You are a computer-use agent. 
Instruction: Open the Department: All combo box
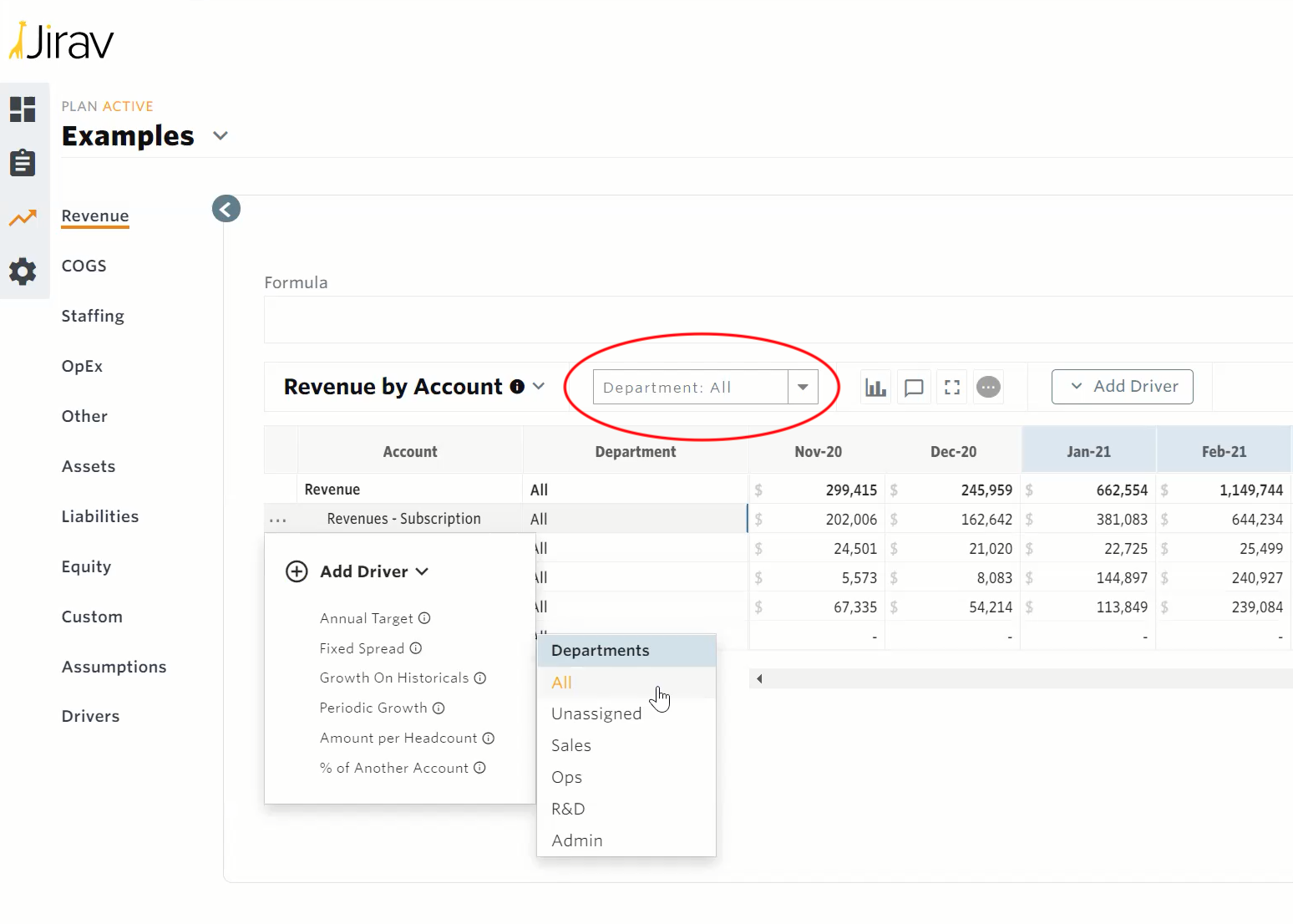[705, 388]
